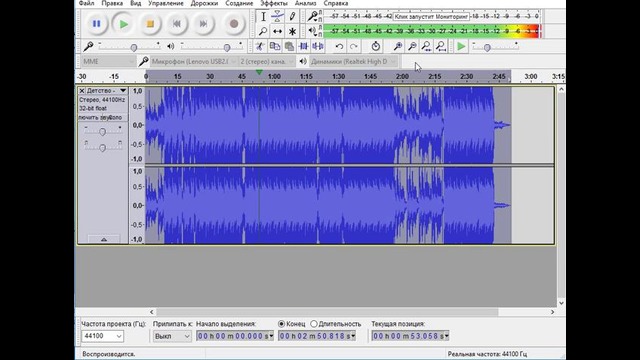Open the Эффекты menu

tap(274, 3)
